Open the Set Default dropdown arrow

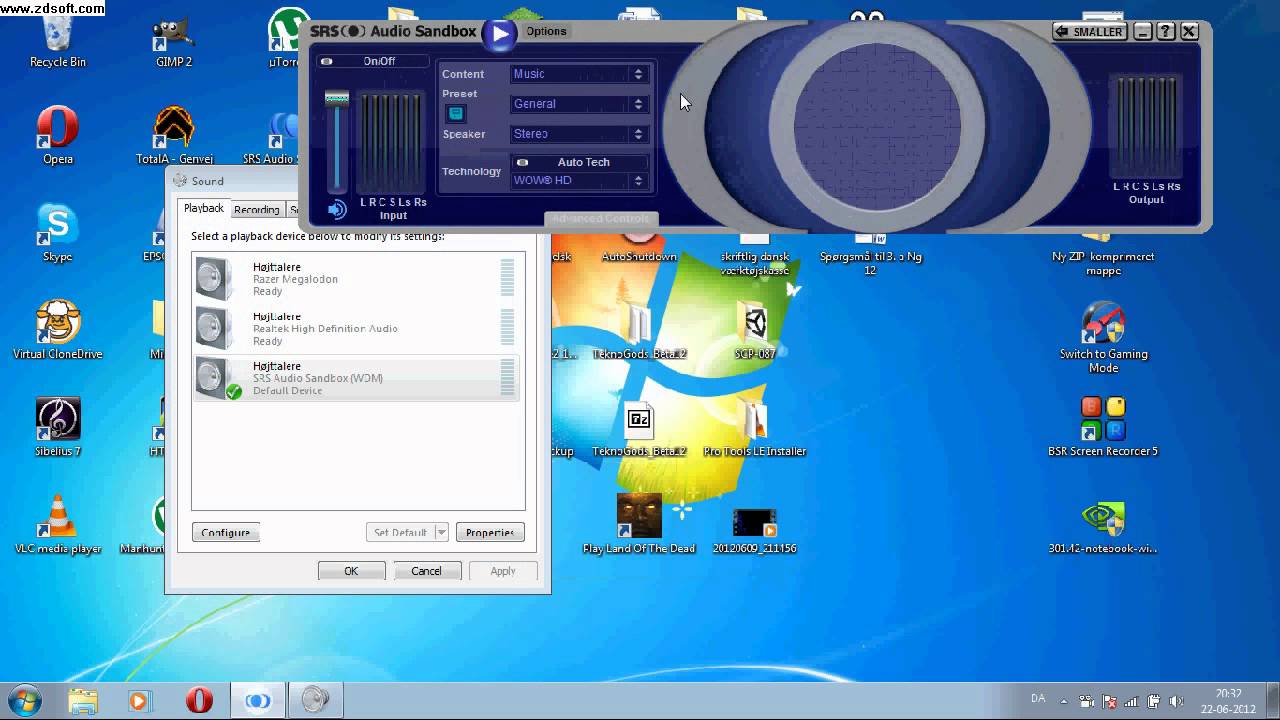441,533
